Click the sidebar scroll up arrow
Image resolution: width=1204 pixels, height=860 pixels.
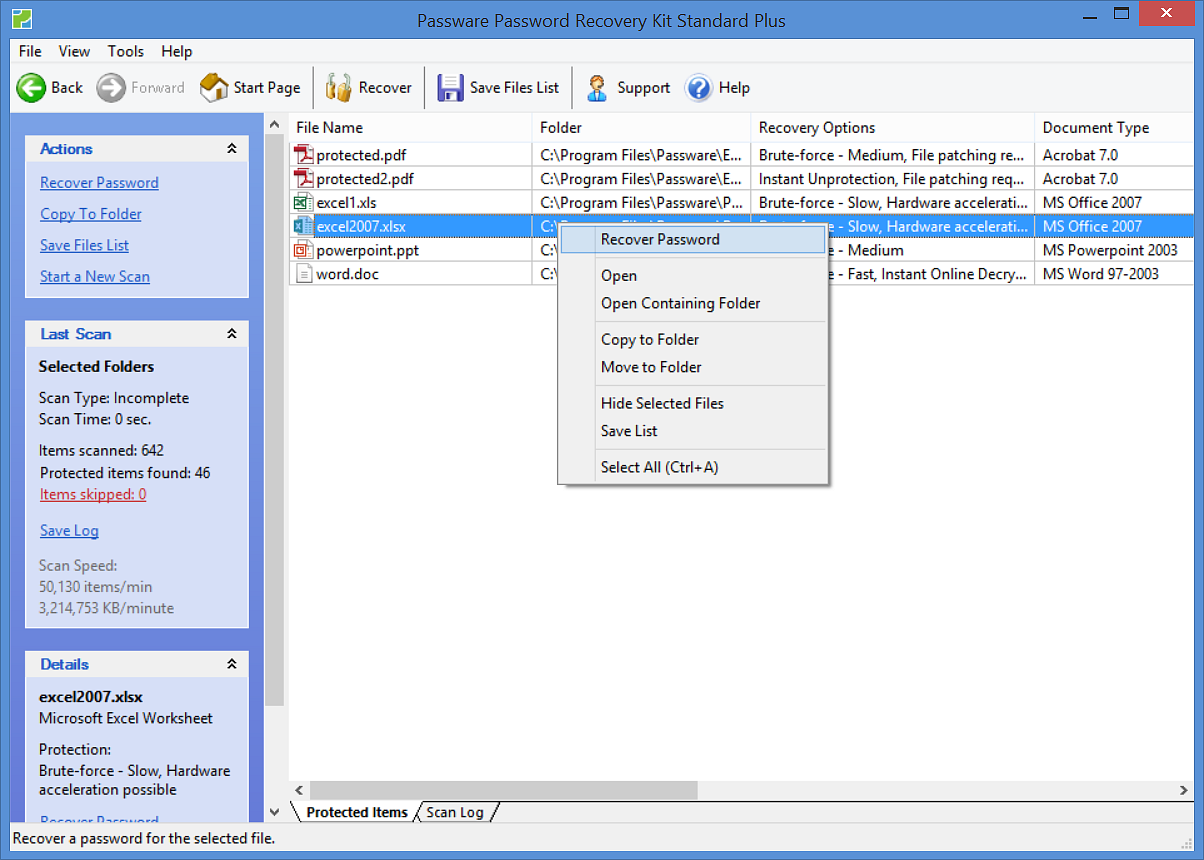tap(276, 123)
